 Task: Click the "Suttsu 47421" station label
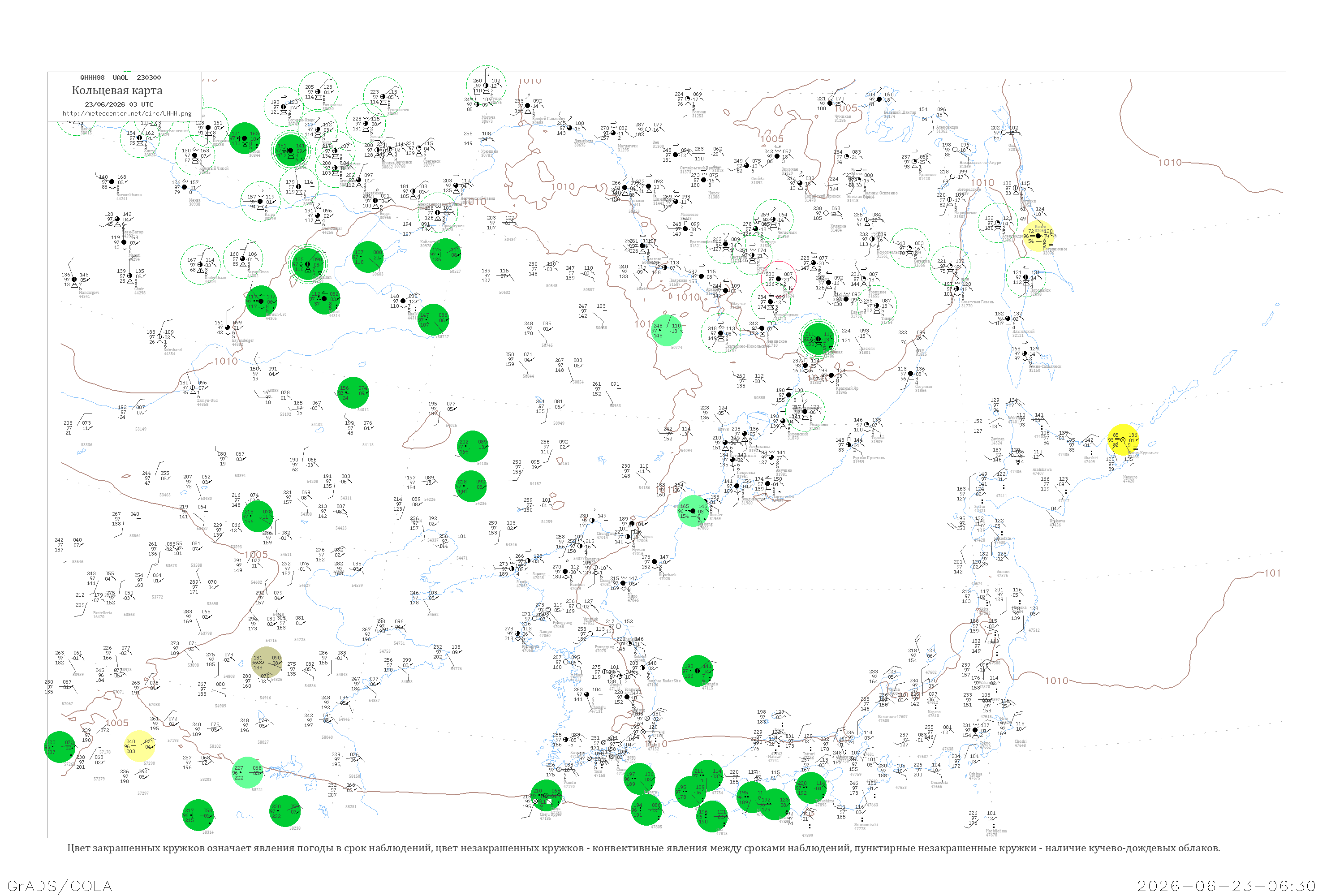tap(979, 508)
